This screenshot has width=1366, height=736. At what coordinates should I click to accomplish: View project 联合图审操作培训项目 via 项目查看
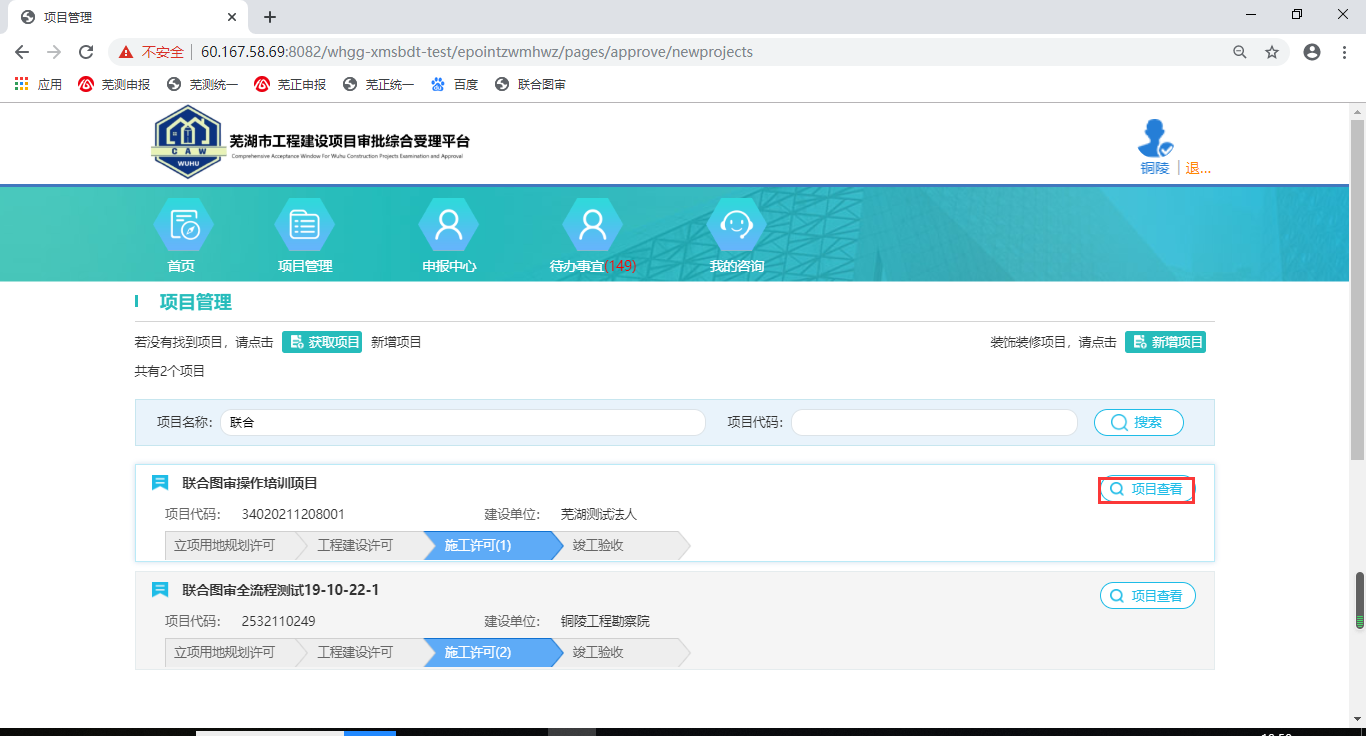pyautogui.click(x=1146, y=490)
